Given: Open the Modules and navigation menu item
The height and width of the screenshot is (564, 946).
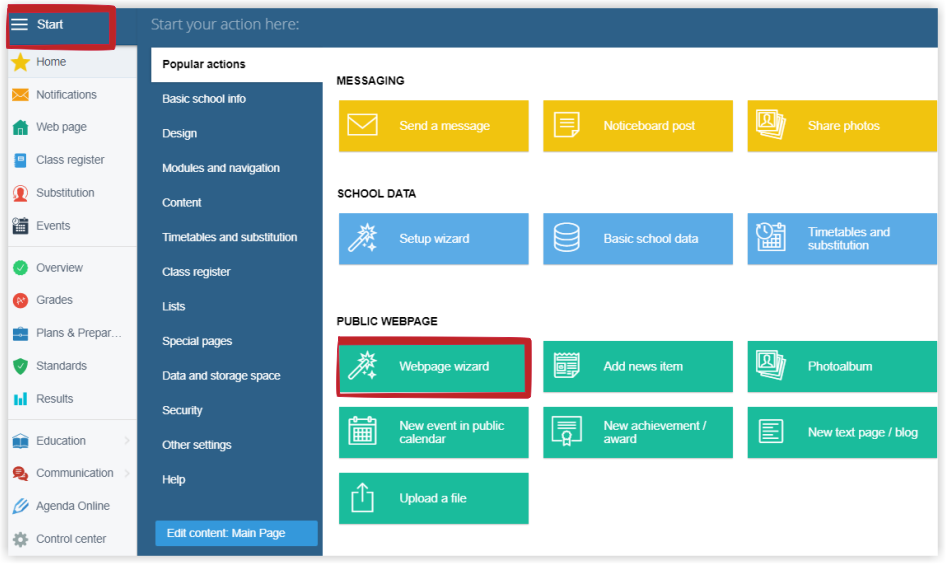Looking at the screenshot, I should 221,168.
